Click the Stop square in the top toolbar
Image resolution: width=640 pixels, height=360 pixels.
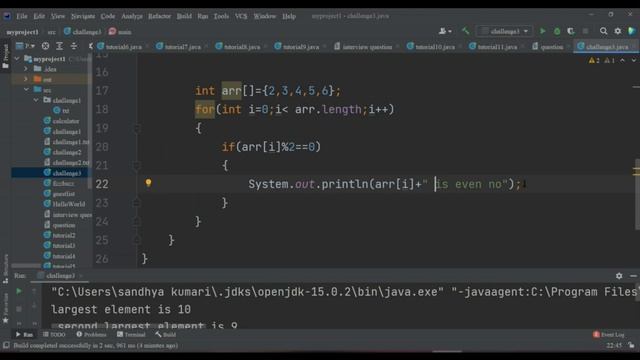click(585, 31)
